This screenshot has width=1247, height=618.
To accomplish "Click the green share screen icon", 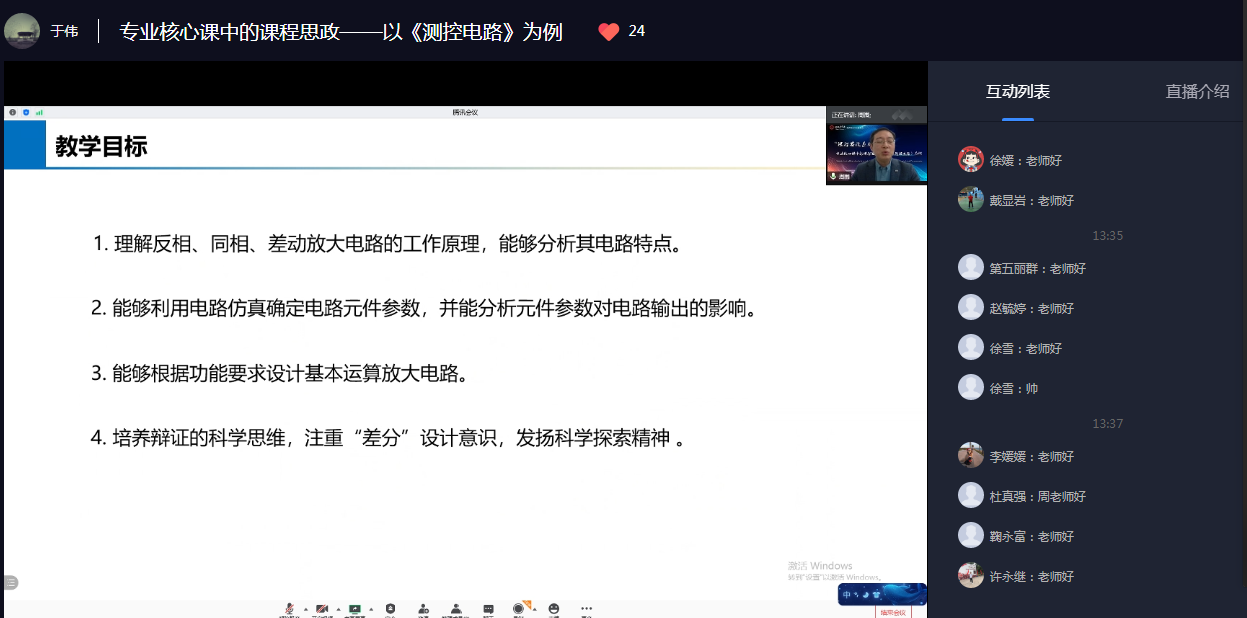I will point(354,609).
